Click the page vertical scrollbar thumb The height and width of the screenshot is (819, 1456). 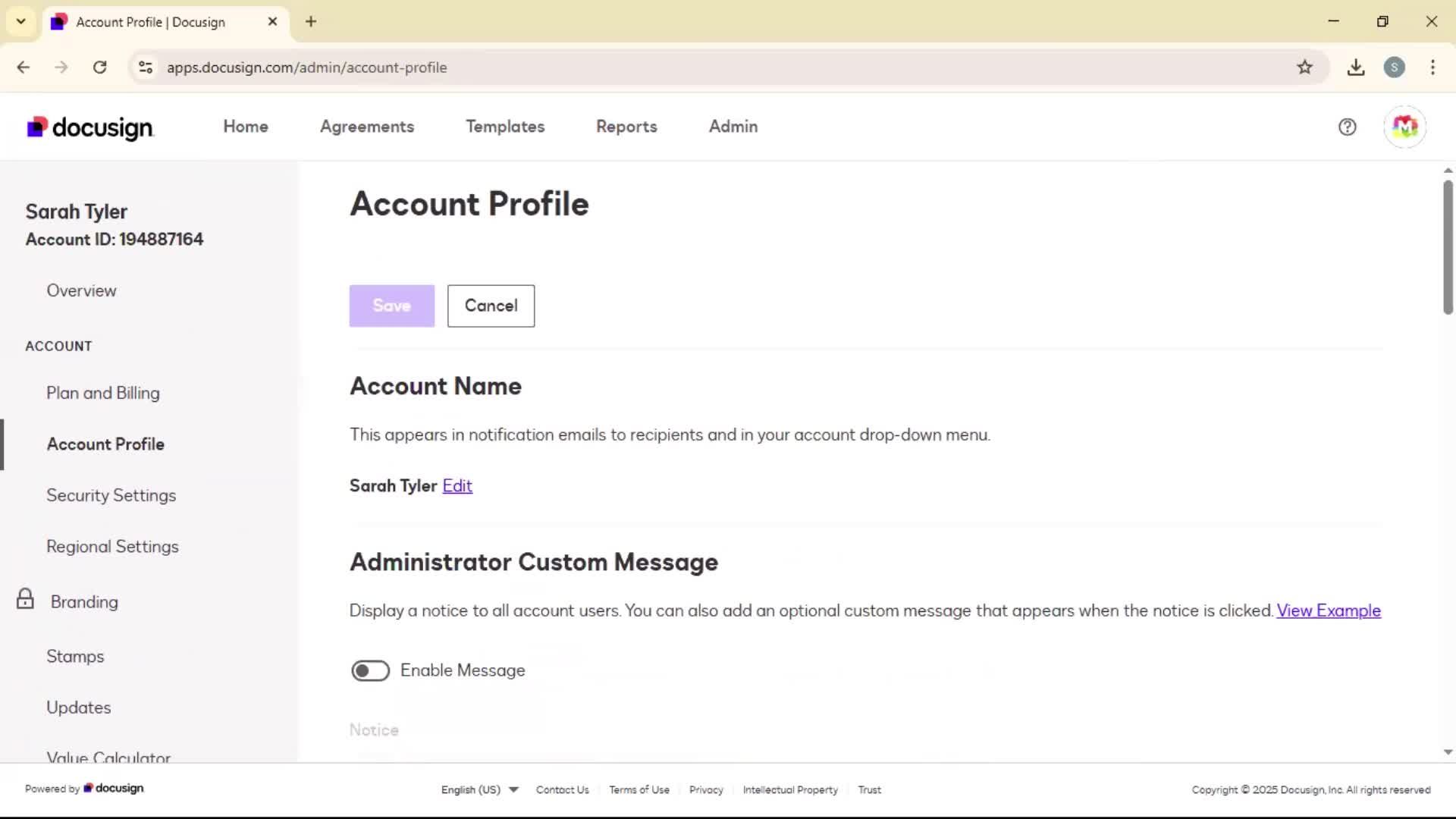click(x=1448, y=246)
